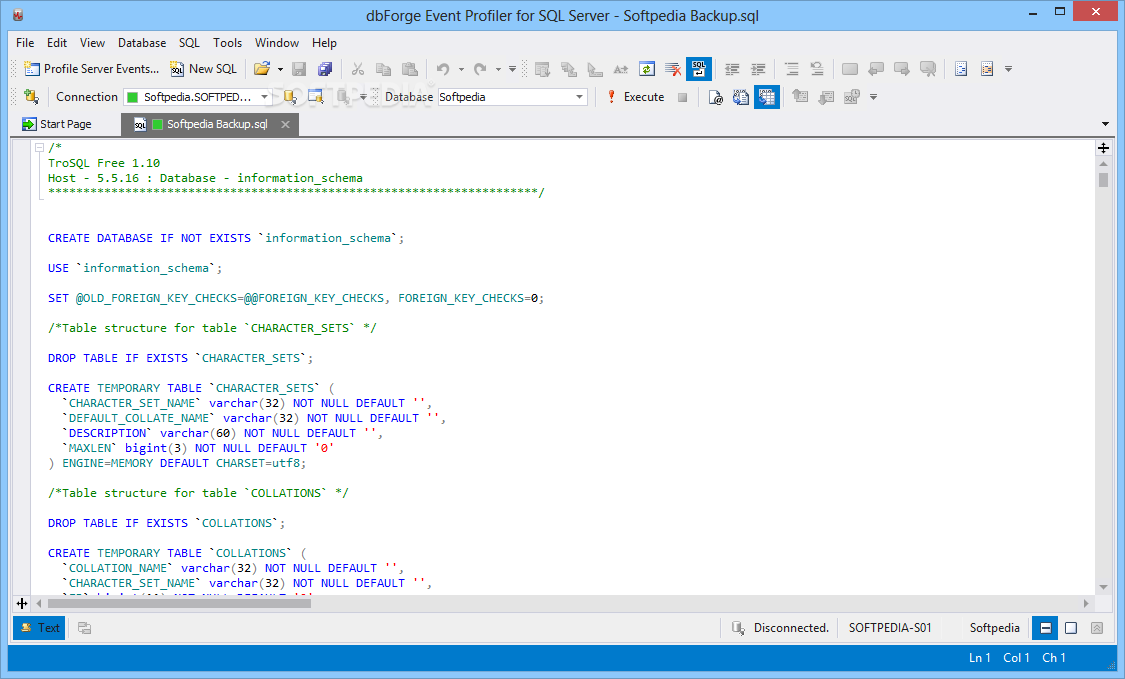Click the document outline icon with blue lines
The image size is (1125, 679).
point(961,69)
